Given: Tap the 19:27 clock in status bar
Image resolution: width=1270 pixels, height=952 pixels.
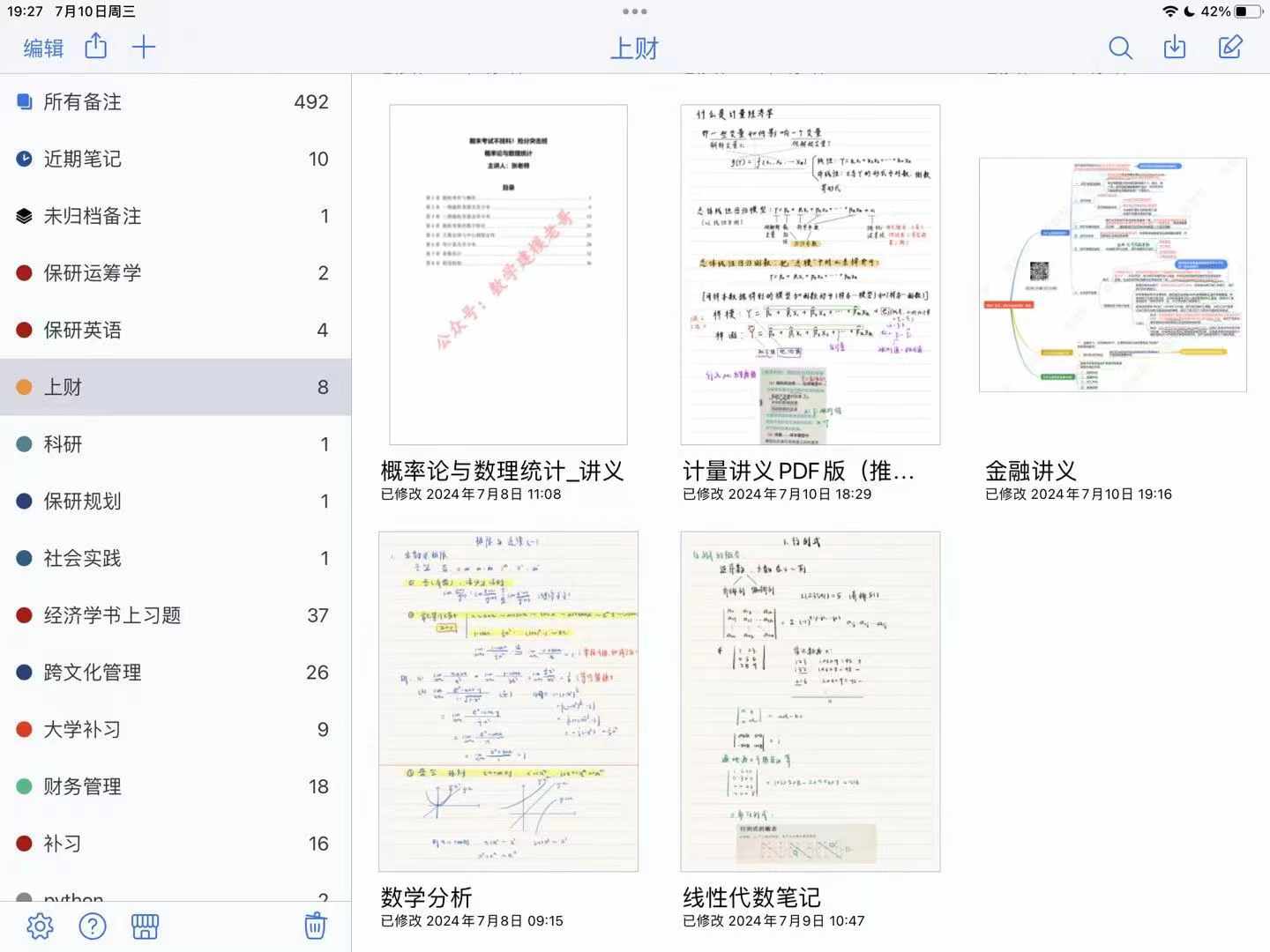Looking at the screenshot, I should pyautogui.click(x=25, y=11).
